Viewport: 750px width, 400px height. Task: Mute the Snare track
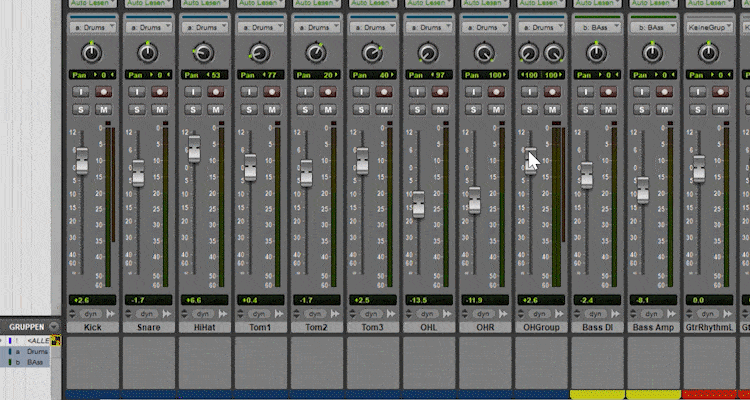pyautogui.click(x=159, y=110)
